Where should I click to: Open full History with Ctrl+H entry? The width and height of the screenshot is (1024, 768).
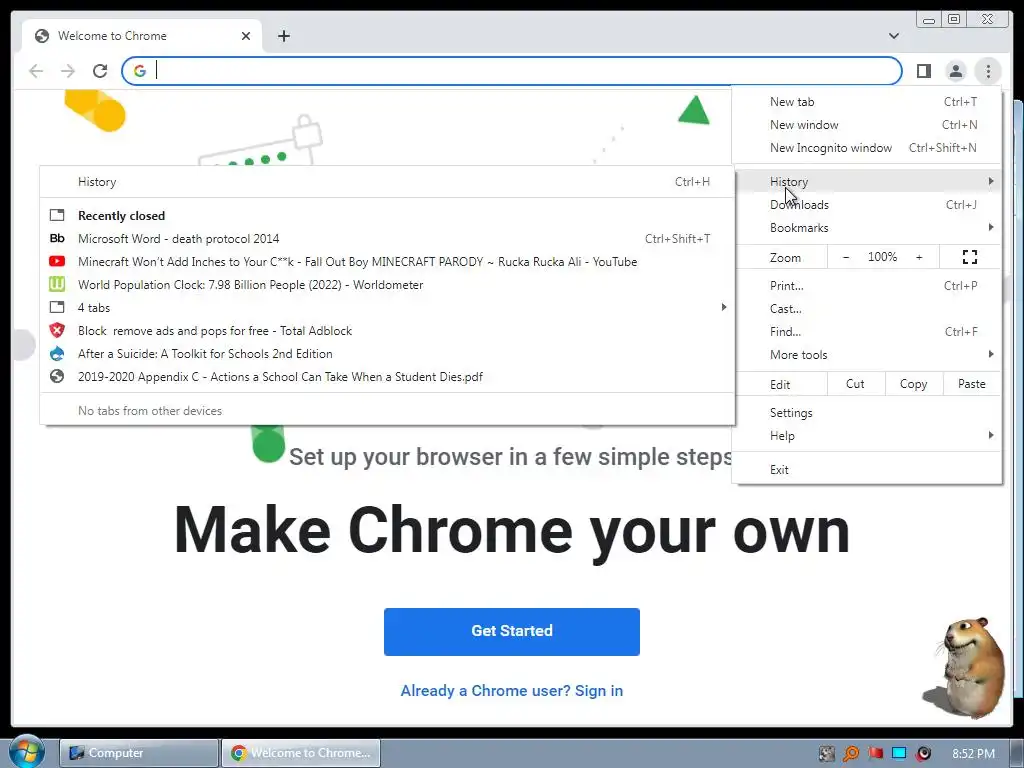(387, 182)
